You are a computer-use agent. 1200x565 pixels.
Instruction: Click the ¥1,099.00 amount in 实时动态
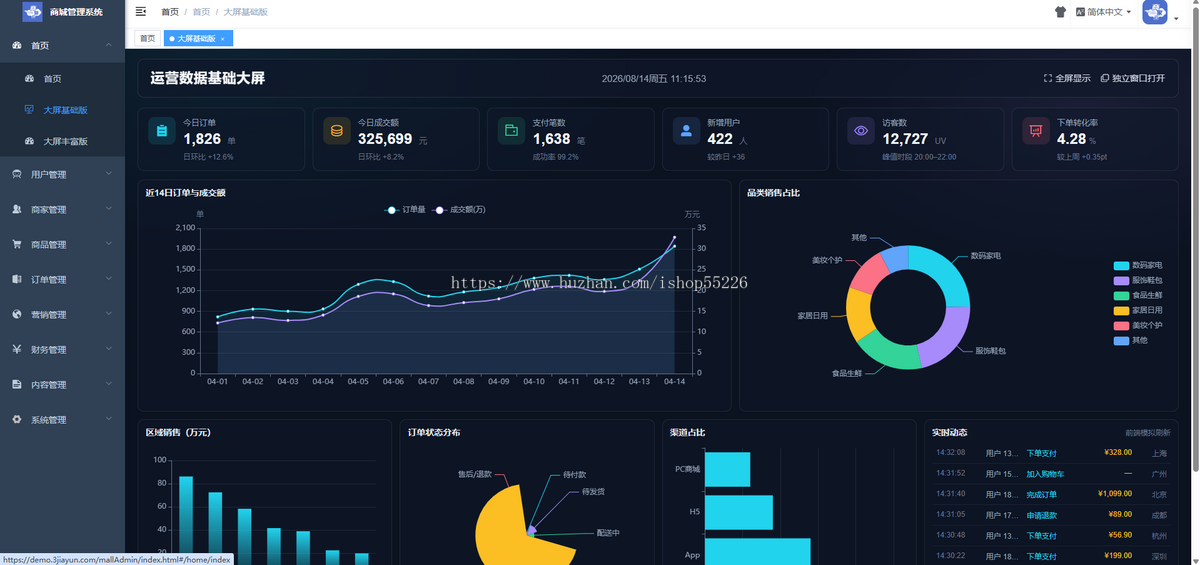(1115, 494)
